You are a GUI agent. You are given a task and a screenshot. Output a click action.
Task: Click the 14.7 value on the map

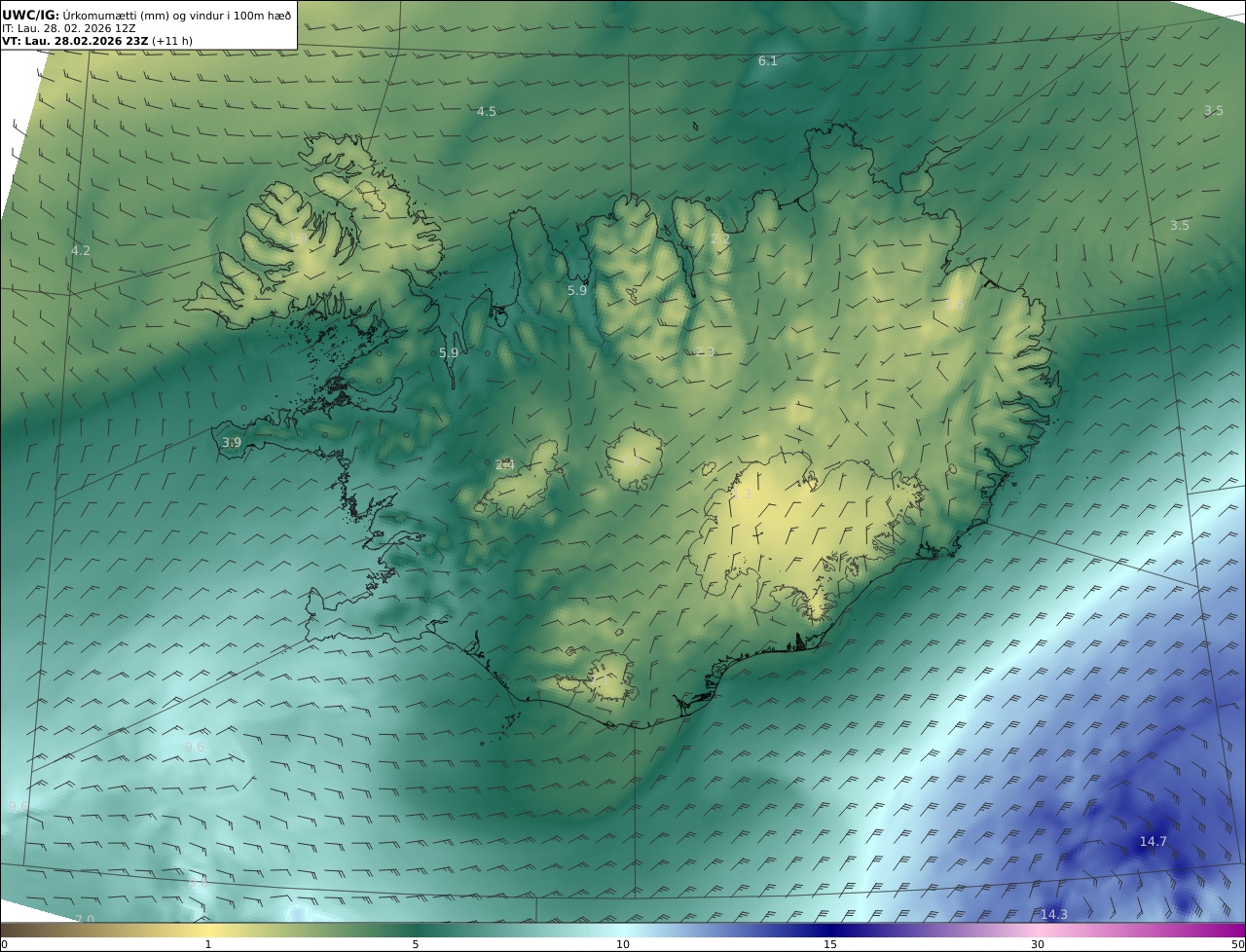point(1154,842)
